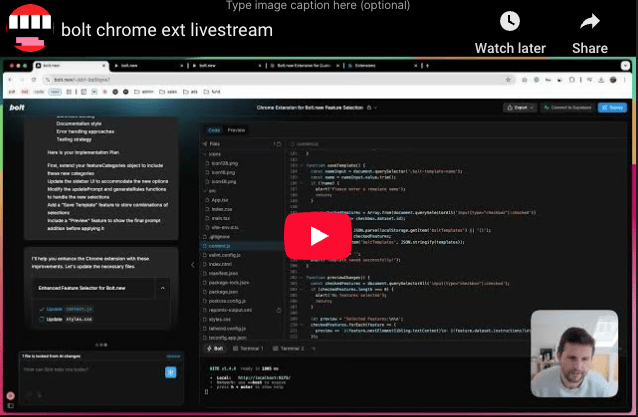Open manifest.json in file tree

tap(223, 273)
